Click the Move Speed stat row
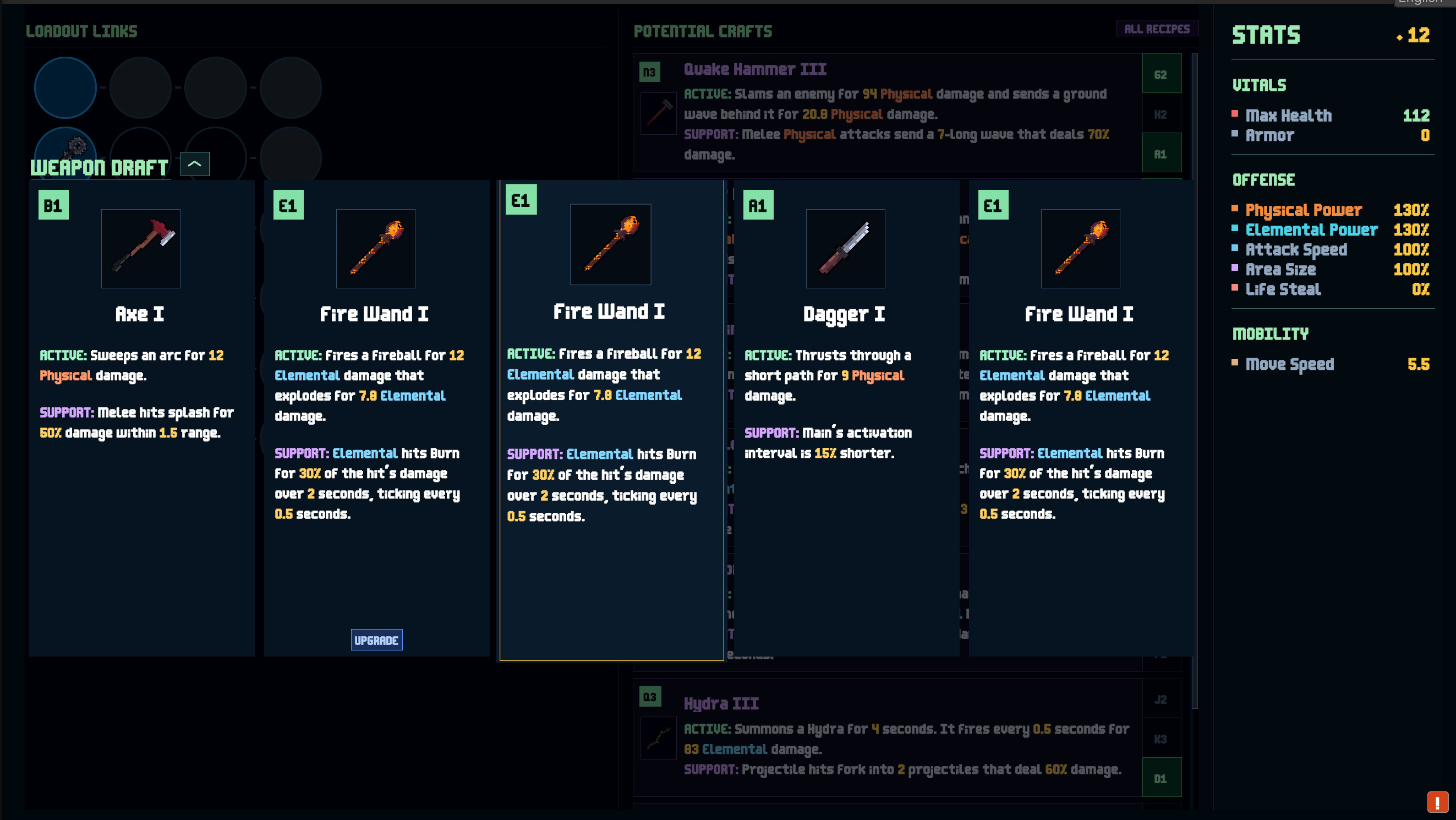 click(1331, 364)
